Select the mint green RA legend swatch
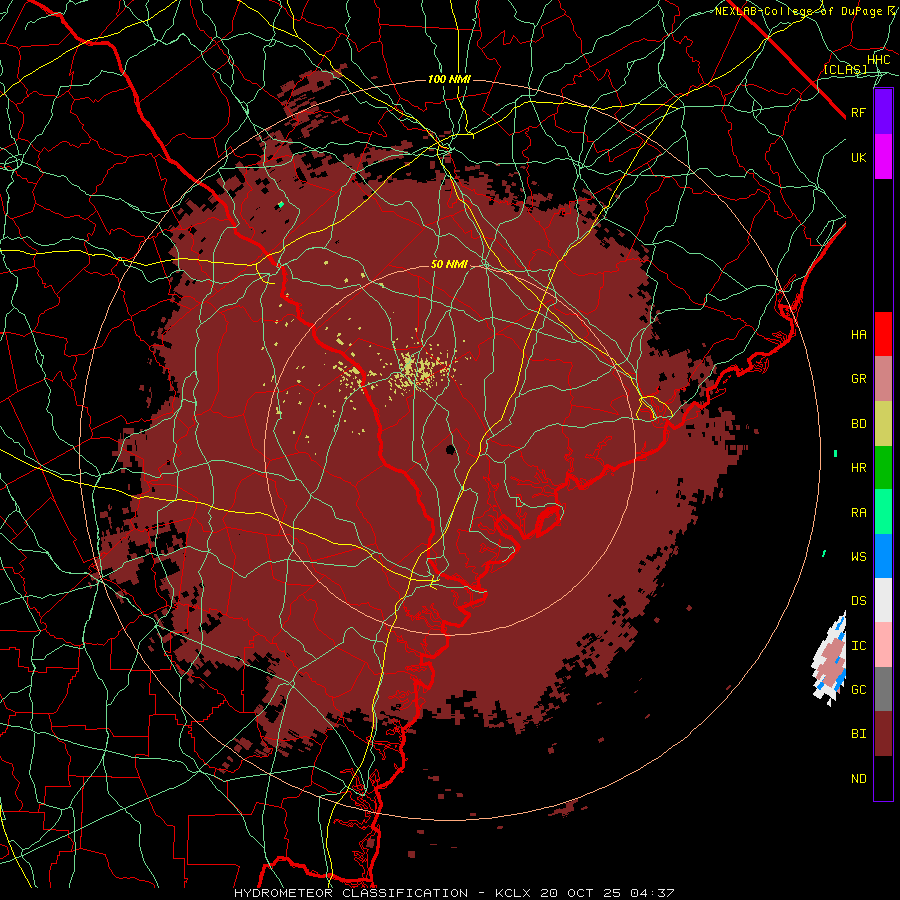This screenshot has width=900, height=900. click(x=883, y=512)
